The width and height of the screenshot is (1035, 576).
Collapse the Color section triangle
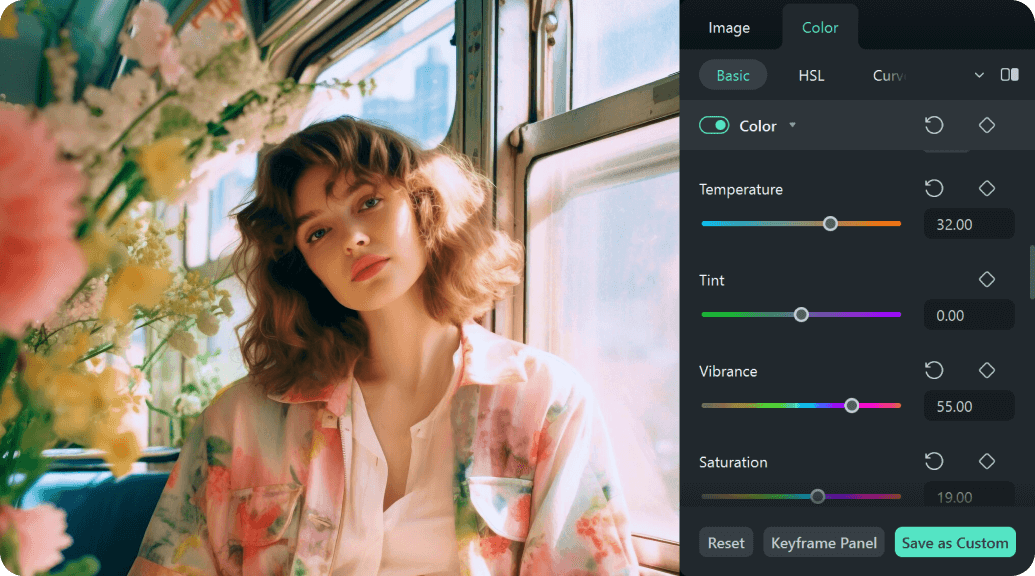pos(792,125)
